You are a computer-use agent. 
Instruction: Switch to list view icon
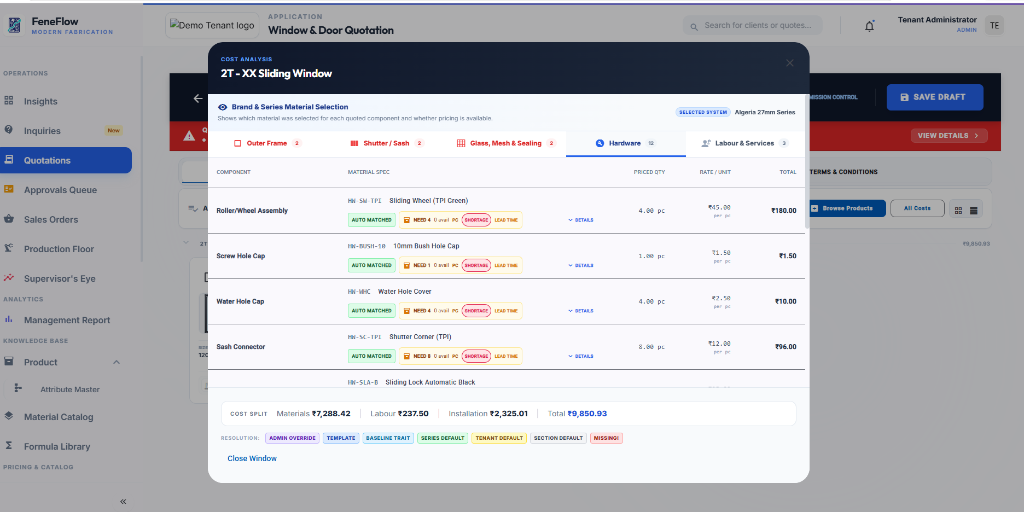(x=974, y=210)
